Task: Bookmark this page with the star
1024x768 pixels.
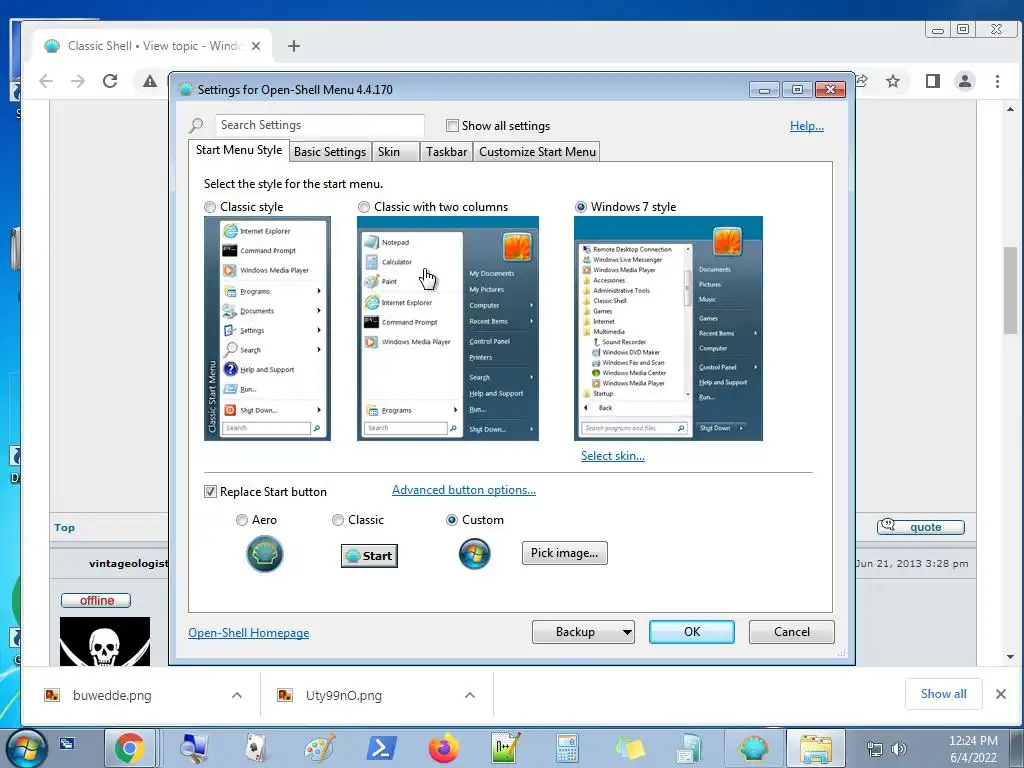Action: pos(893,81)
